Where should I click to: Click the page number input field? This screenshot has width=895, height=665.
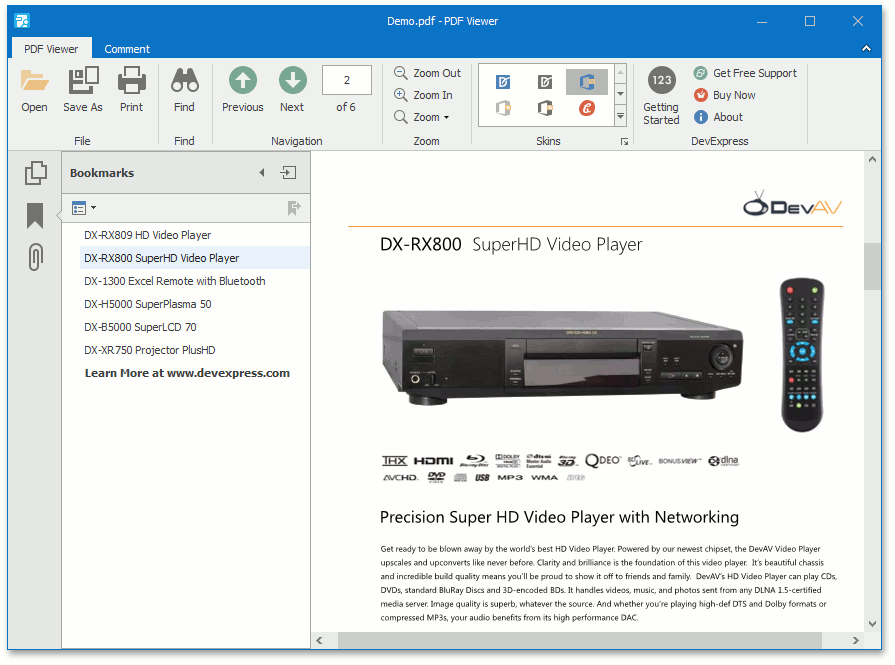347,80
